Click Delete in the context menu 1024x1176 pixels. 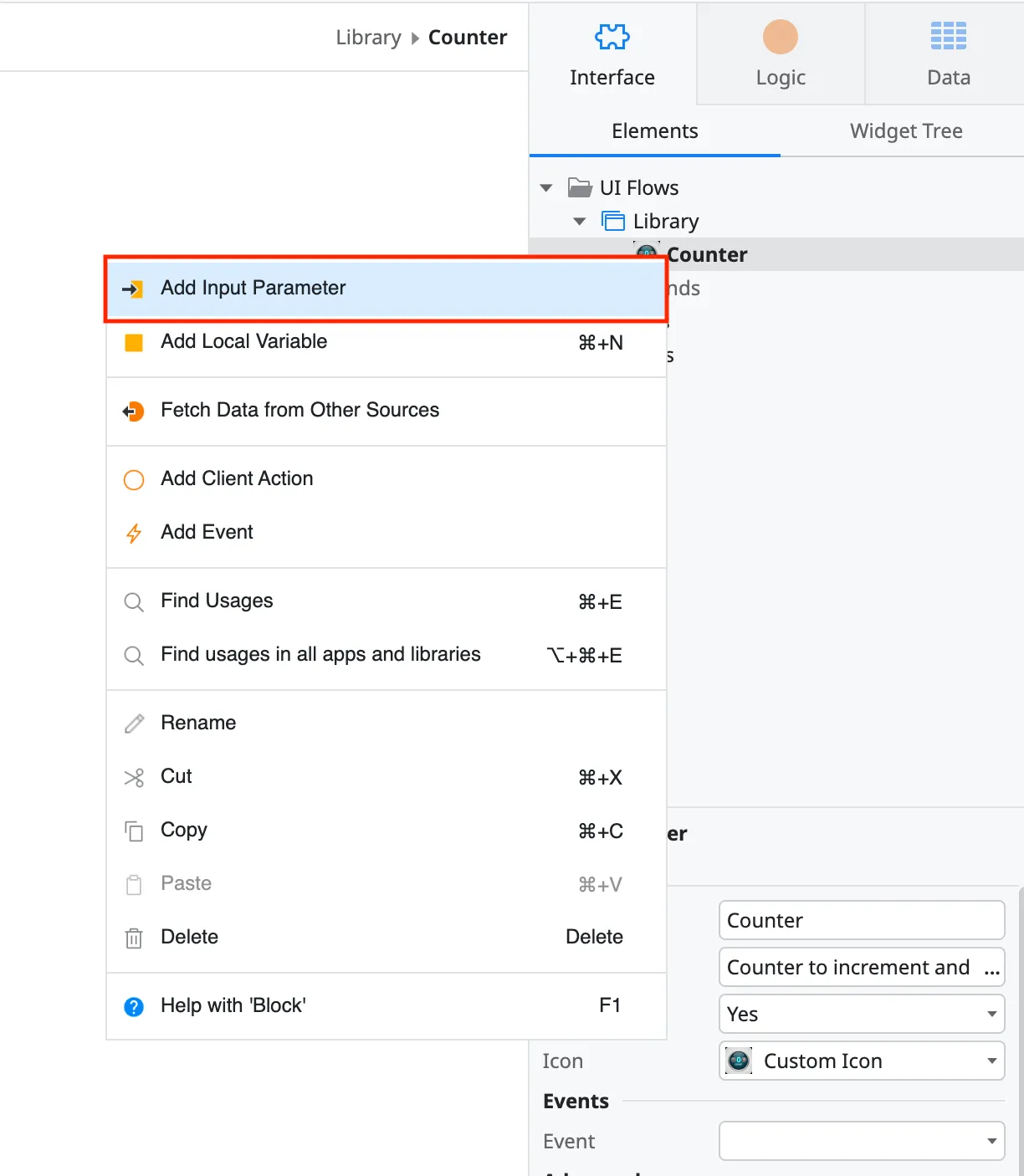point(189,937)
